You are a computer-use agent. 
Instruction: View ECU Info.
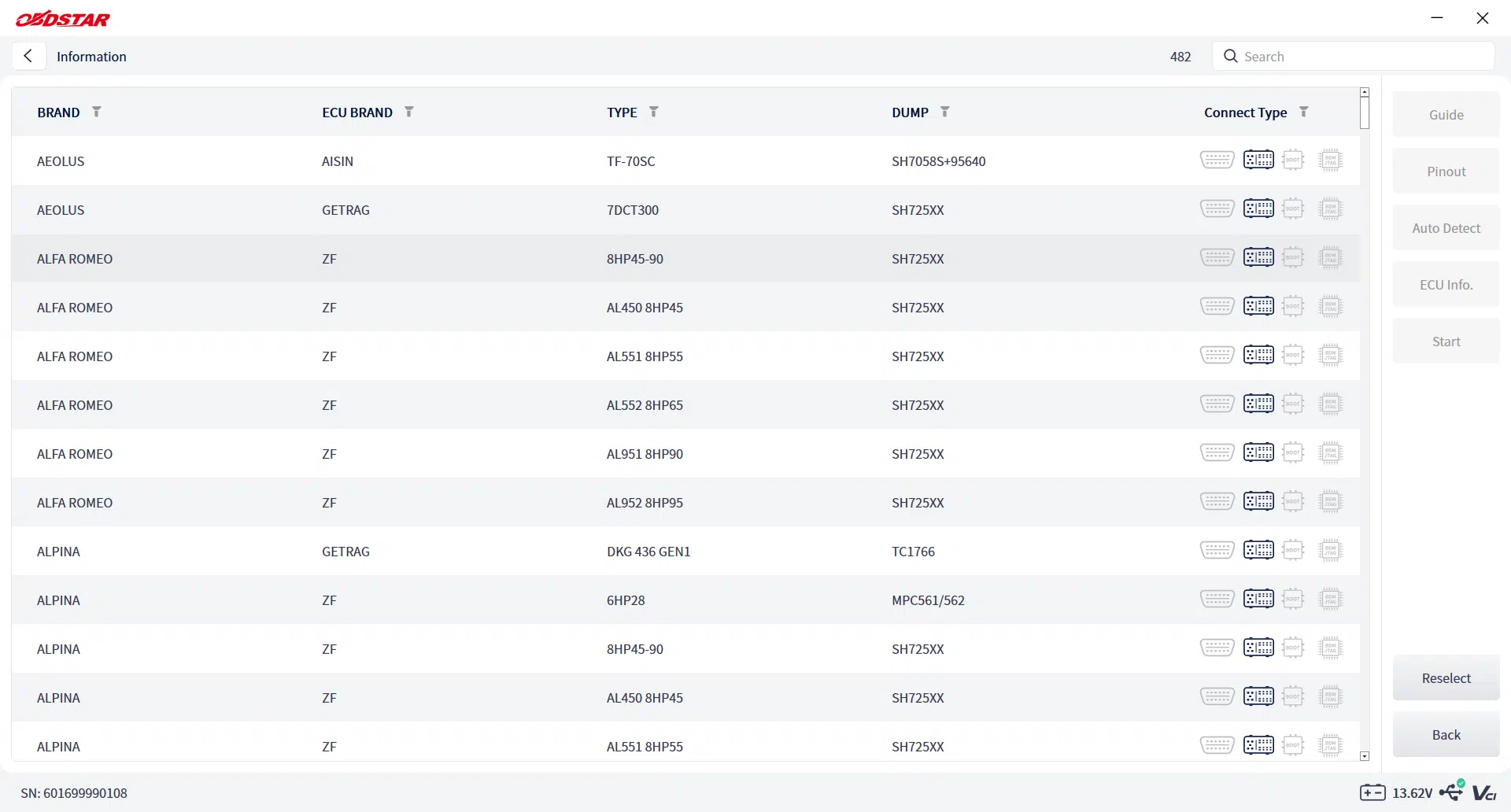(x=1446, y=285)
